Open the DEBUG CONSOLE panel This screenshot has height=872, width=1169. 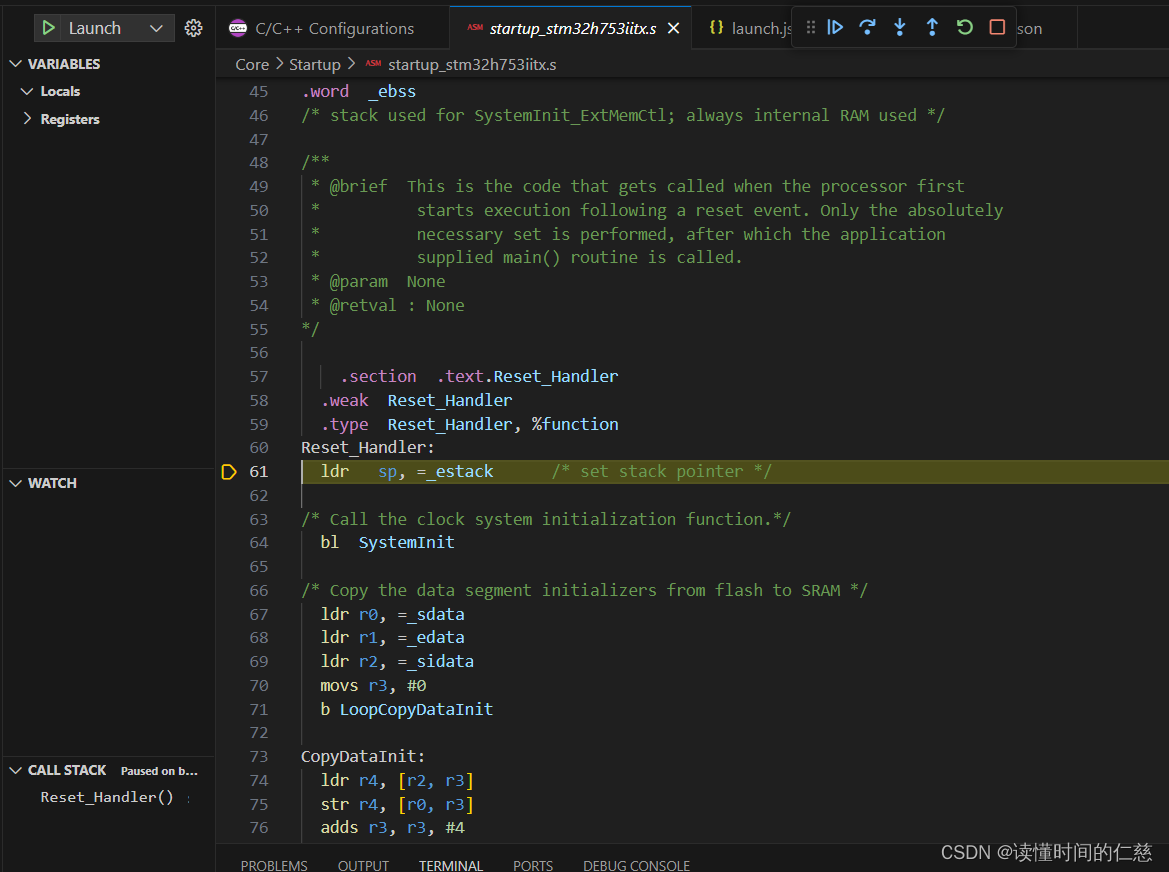tap(636, 864)
